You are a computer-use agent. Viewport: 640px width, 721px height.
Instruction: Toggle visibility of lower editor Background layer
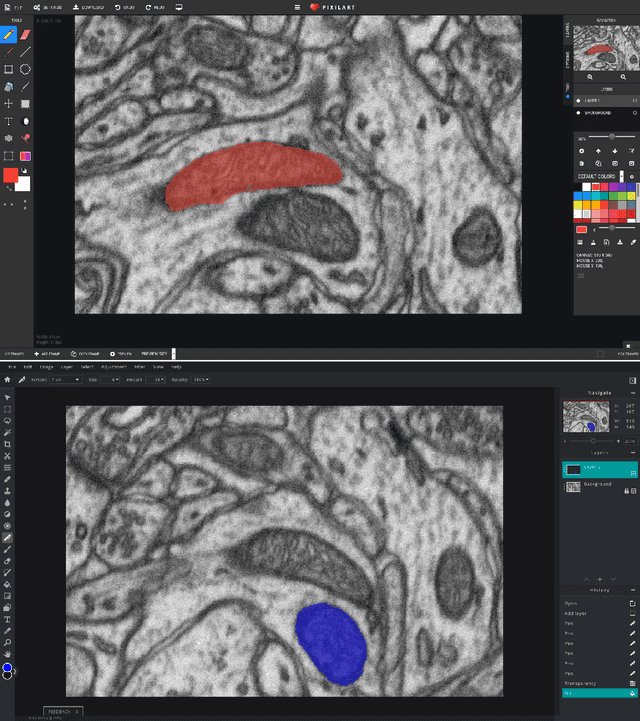tap(634, 491)
